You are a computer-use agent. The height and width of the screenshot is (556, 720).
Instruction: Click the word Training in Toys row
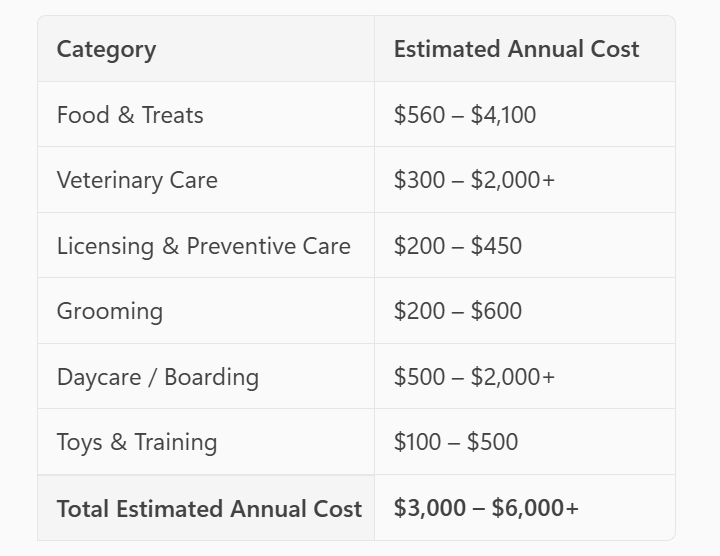click(176, 443)
